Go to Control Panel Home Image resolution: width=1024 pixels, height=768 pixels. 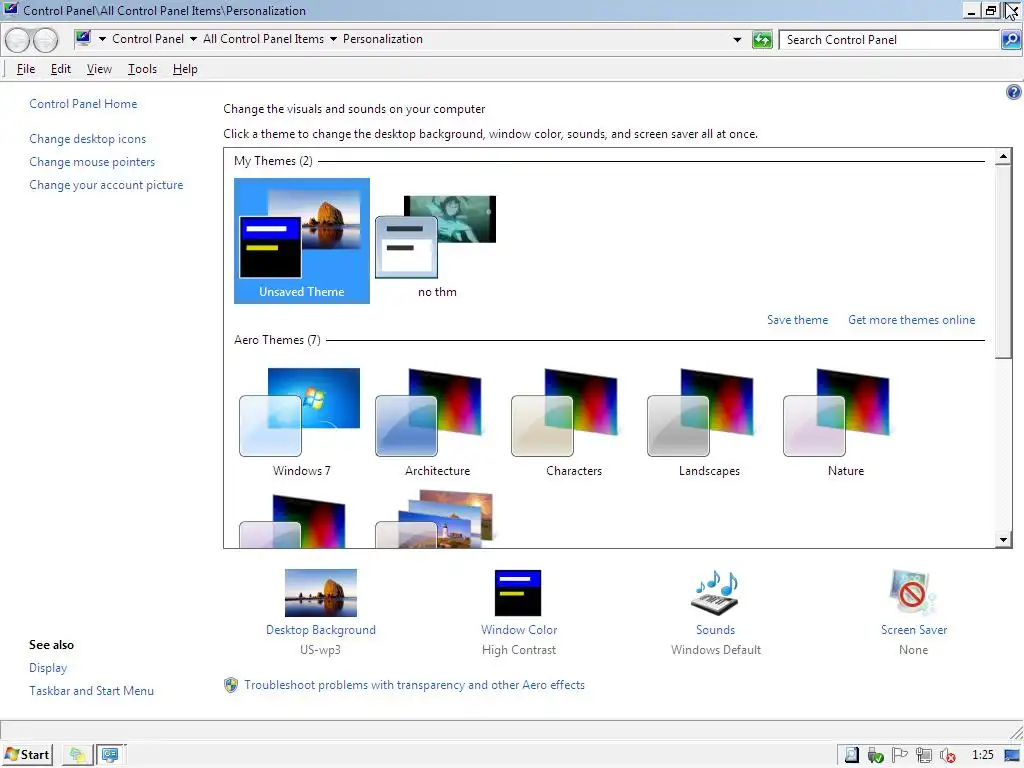coord(83,104)
